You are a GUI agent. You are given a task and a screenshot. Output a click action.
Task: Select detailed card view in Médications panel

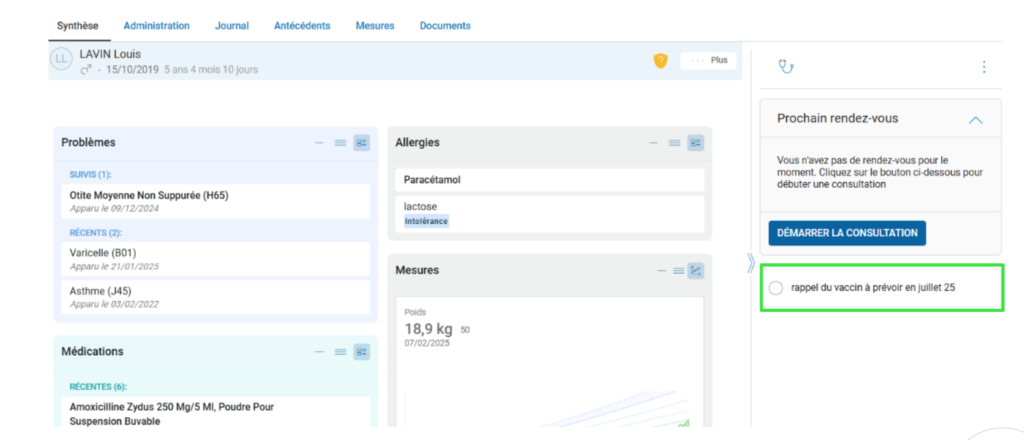pyautogui.click(x=361, y=352)
